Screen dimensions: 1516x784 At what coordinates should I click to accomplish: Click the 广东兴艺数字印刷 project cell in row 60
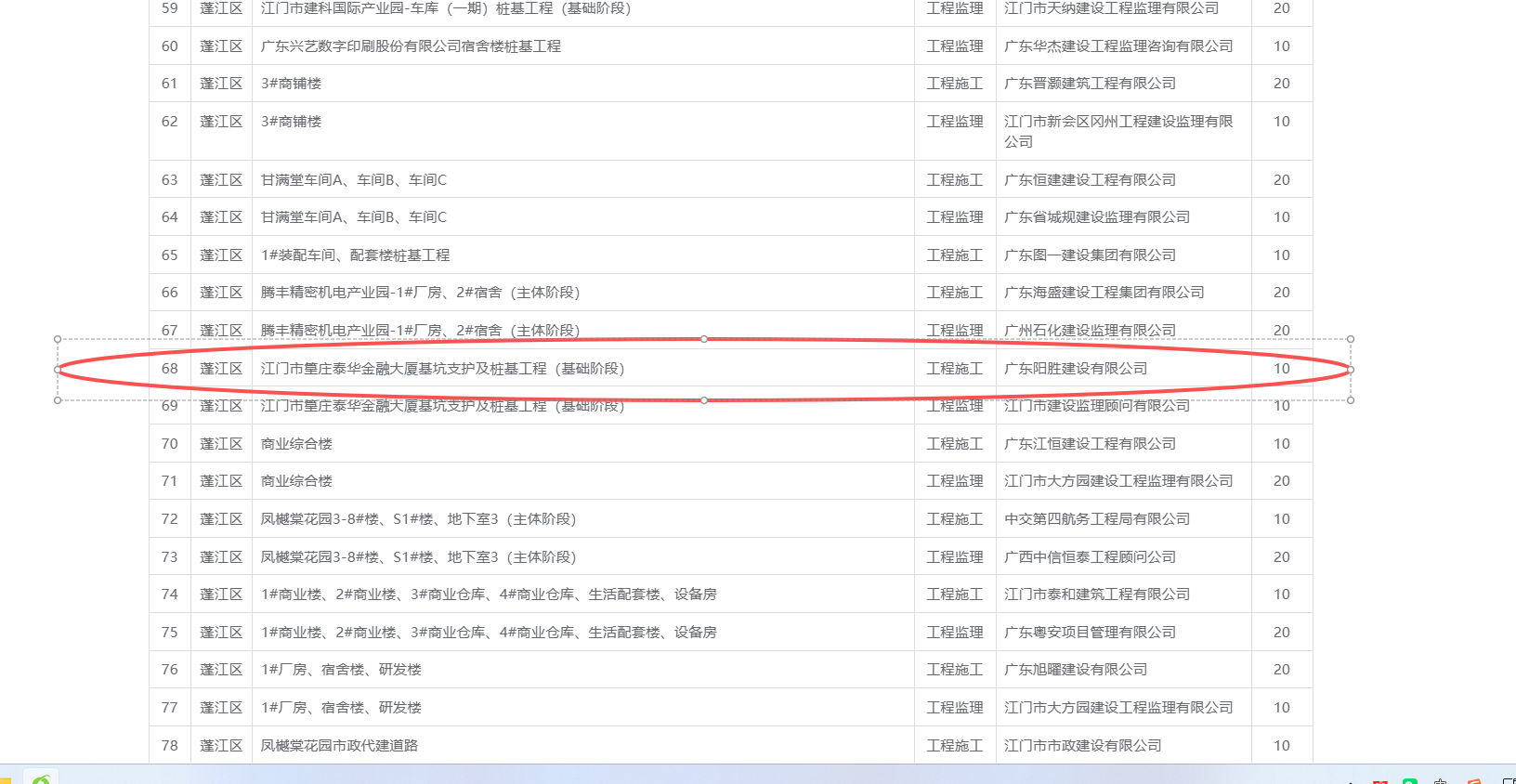pos(411,46)
